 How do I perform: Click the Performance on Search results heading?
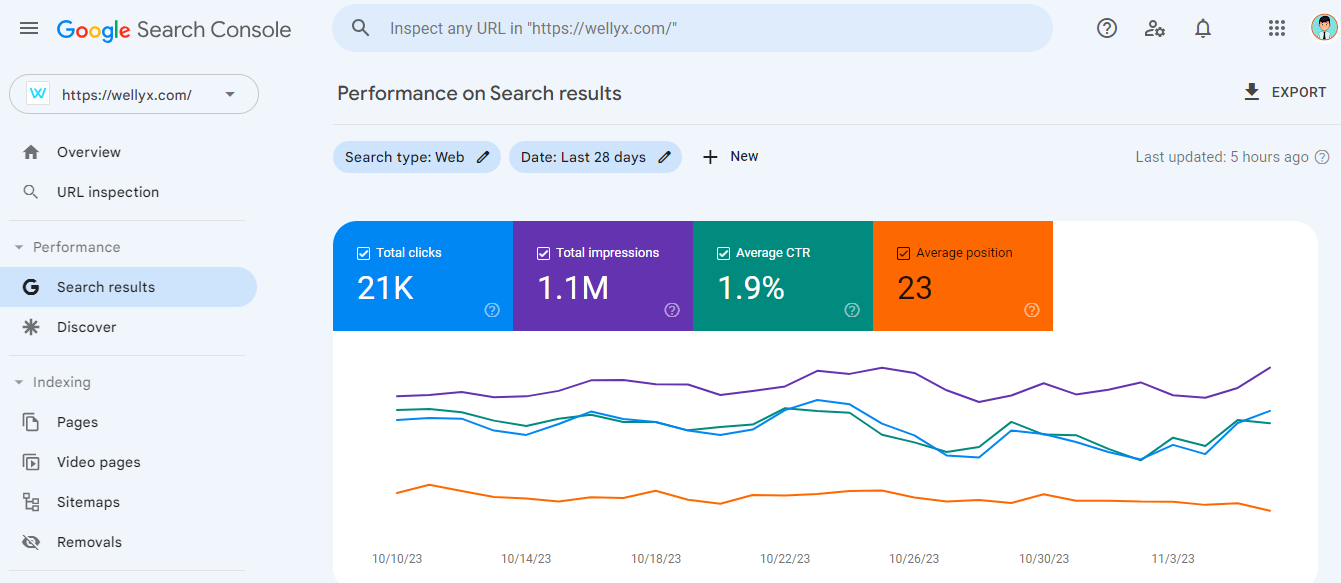tap(479, 93)
